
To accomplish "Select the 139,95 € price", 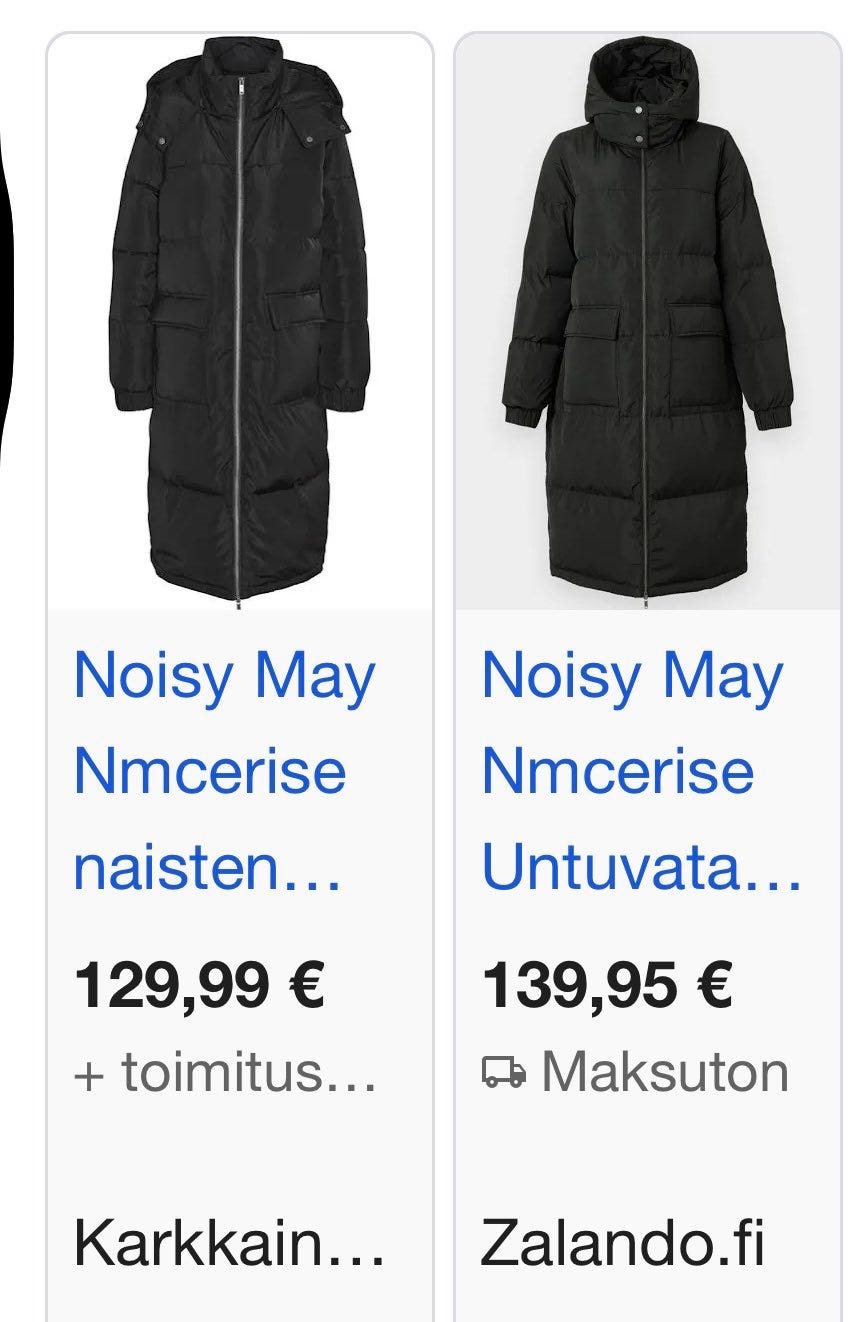I will 608,984.
